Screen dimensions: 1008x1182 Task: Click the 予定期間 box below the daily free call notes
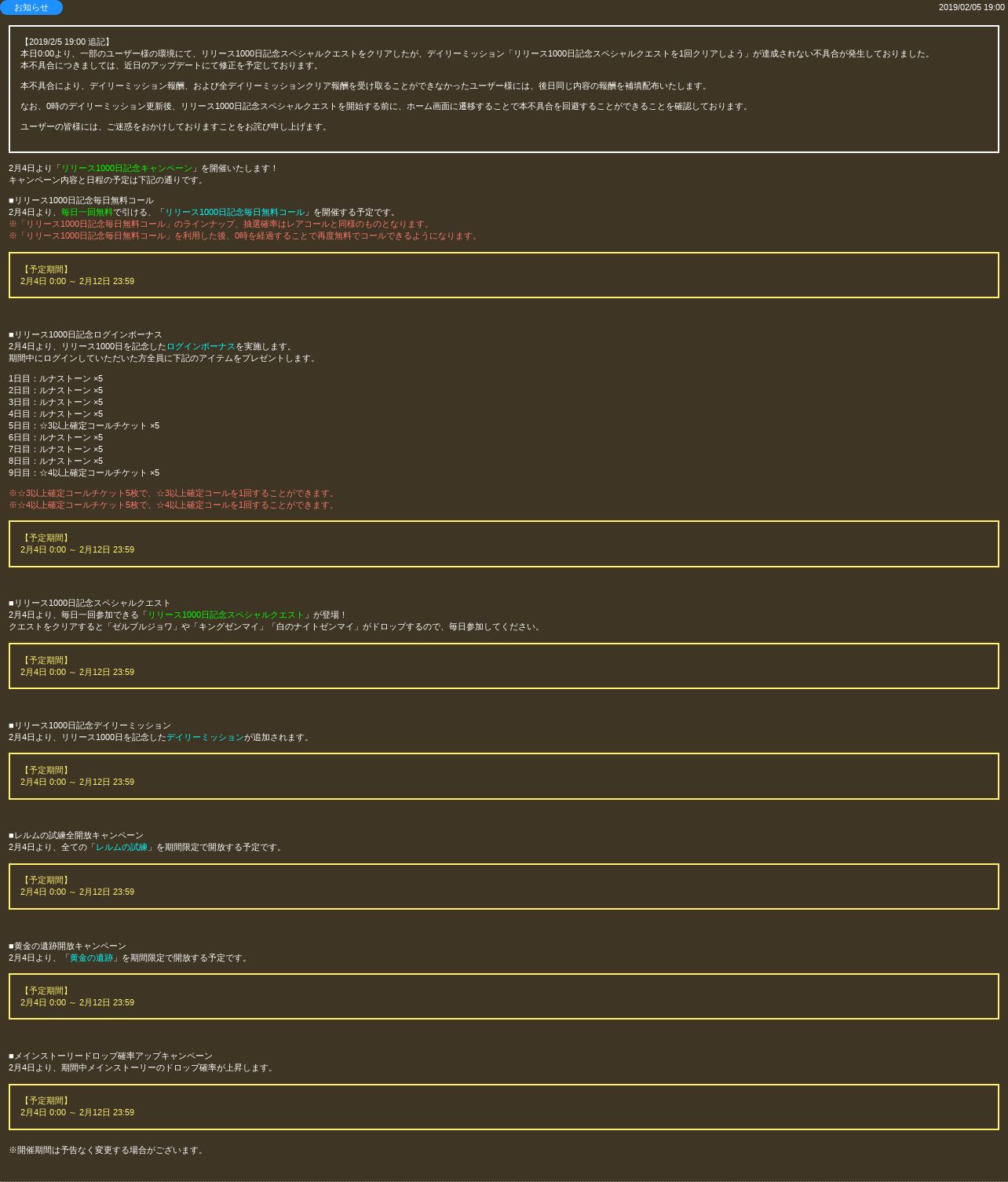tap(504, 275)
